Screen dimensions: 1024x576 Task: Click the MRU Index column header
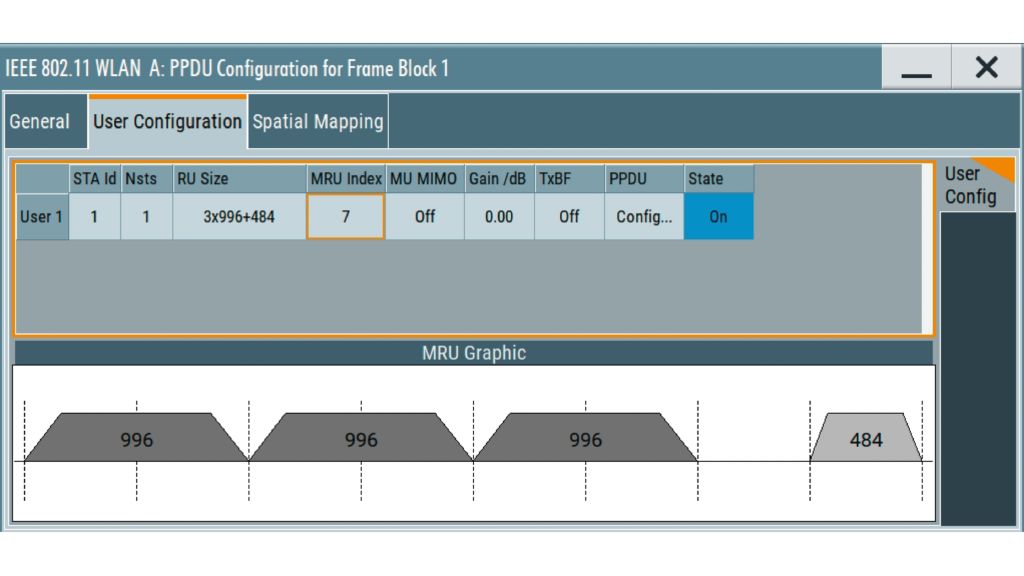pyautogui.click(x=345, y=179)
